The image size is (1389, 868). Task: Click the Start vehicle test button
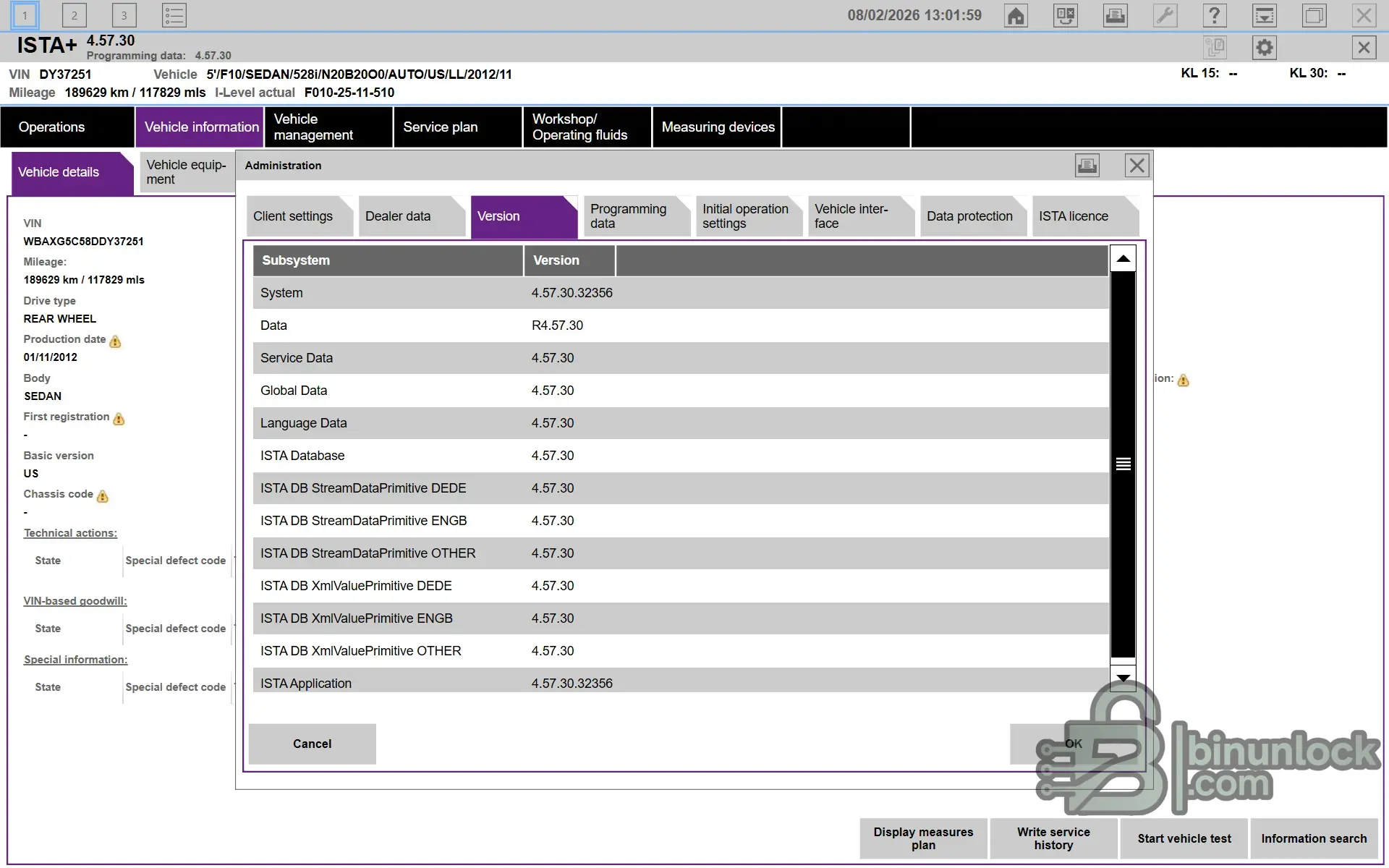tap(1184, 838)
